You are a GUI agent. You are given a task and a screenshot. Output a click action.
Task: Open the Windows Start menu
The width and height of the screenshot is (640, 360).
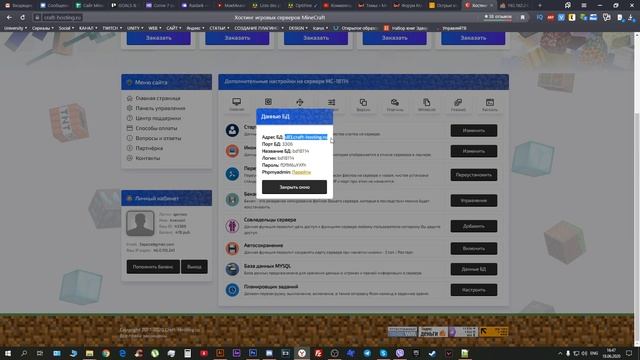tap(7, 353)
